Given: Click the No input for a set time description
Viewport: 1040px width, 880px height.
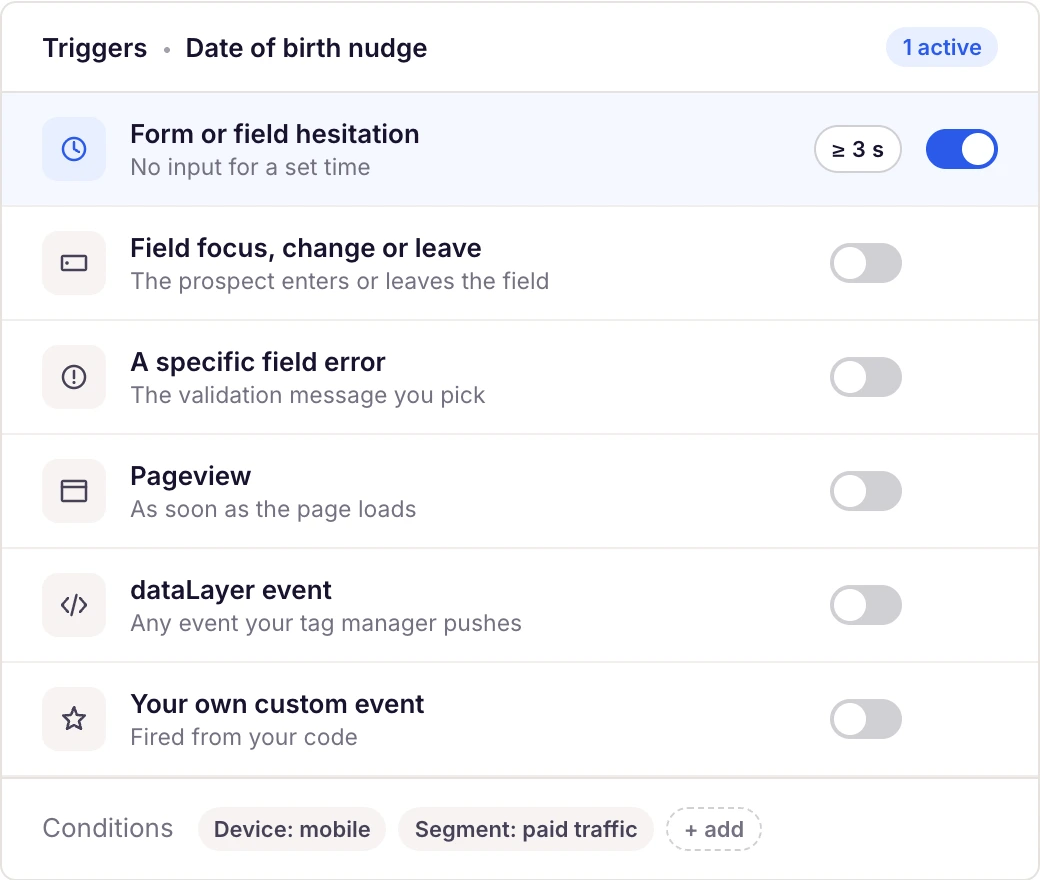Looking at the screenshot, I should point(250,167).
